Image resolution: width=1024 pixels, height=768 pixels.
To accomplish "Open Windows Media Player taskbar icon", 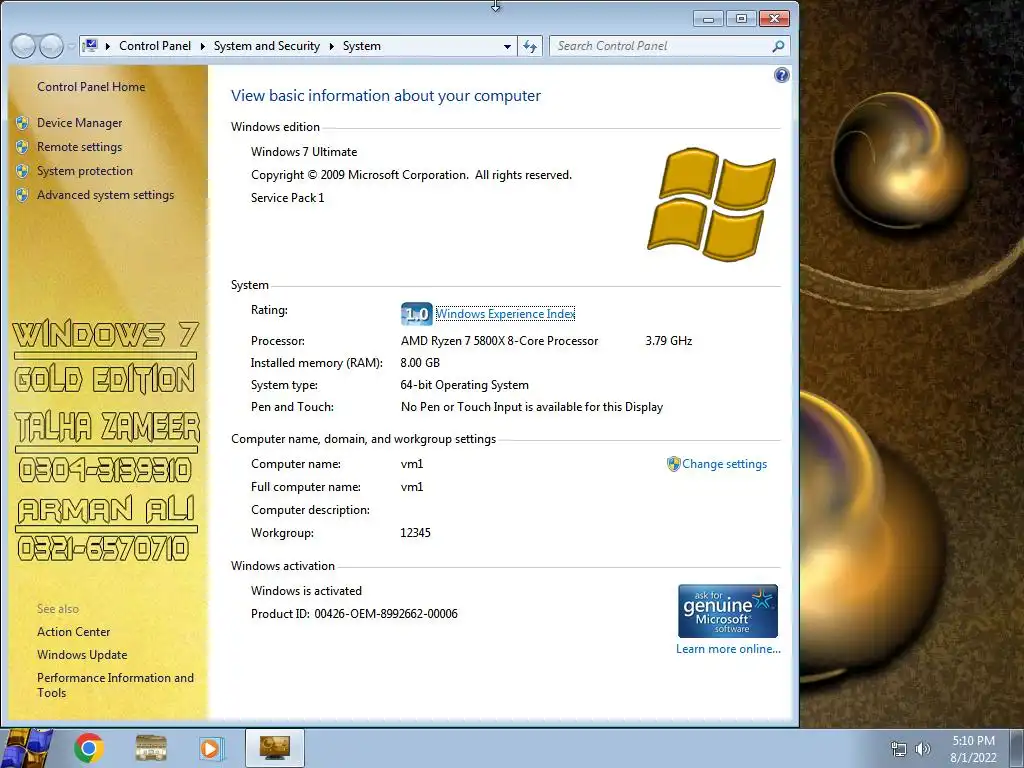I will pyautogui.click(x=212, y=748).
